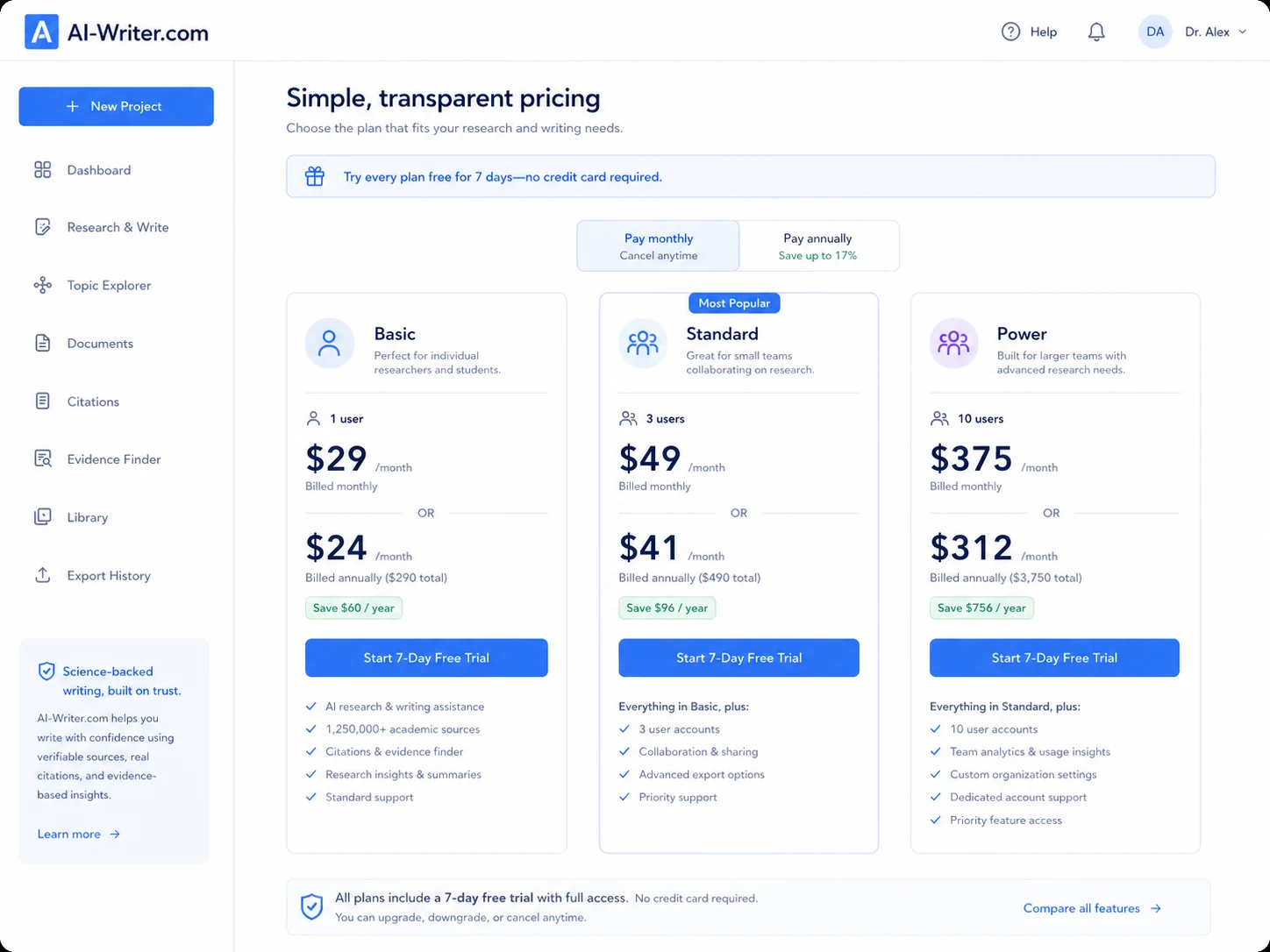This screenshot has width=1270, height=952.
Task: Click 'Billed annually ($490 total)' text
Action: click(x=689, y=578)
